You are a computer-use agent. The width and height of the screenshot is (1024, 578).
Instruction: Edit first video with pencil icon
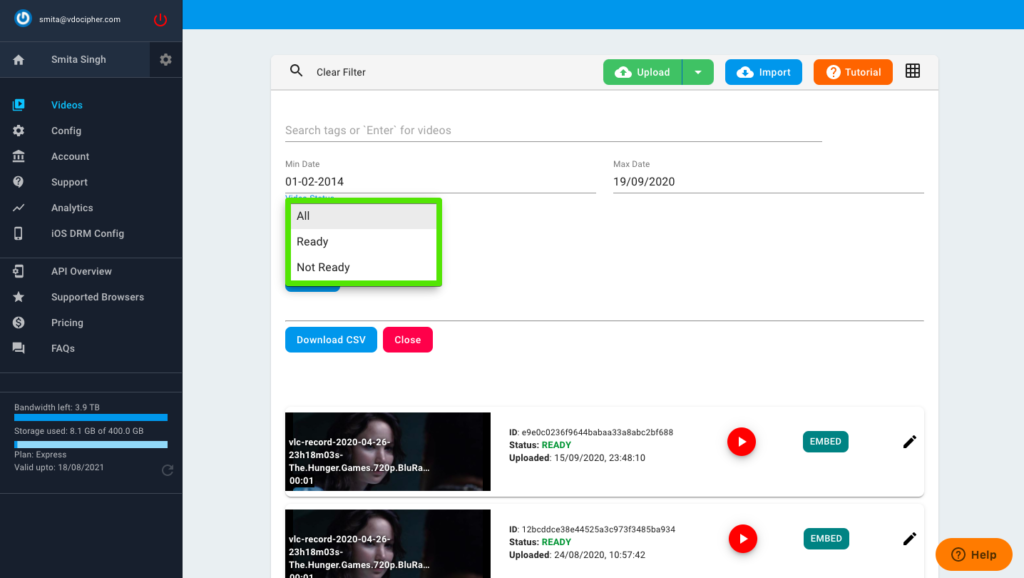tap(909, 442)
